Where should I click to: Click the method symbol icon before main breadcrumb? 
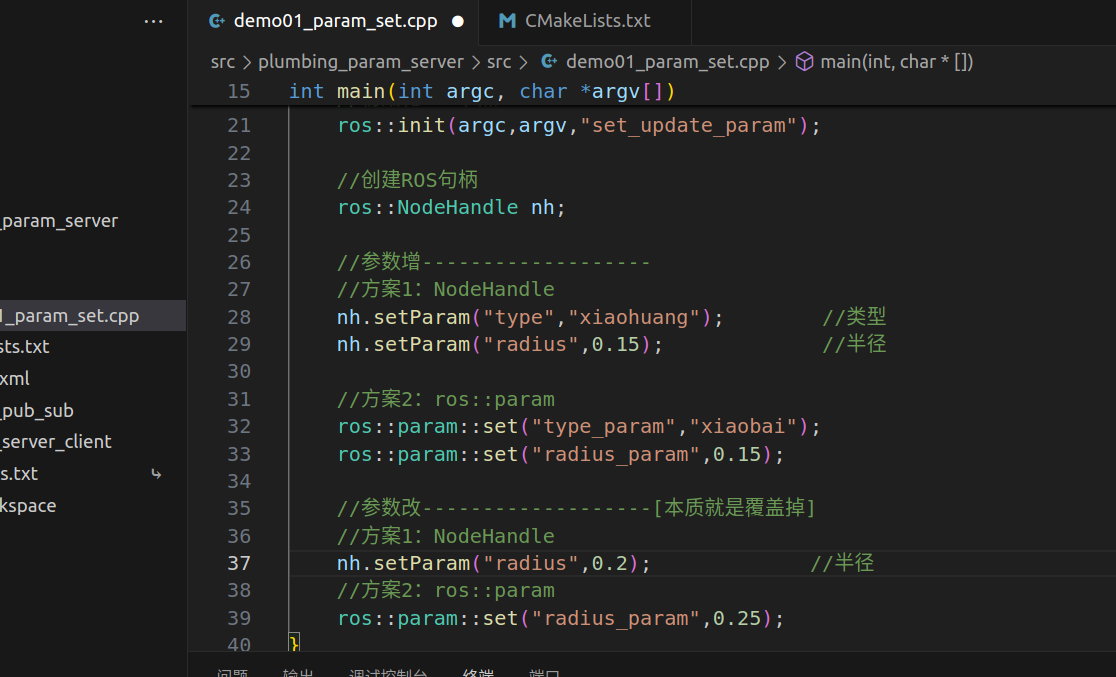[806, 61]
